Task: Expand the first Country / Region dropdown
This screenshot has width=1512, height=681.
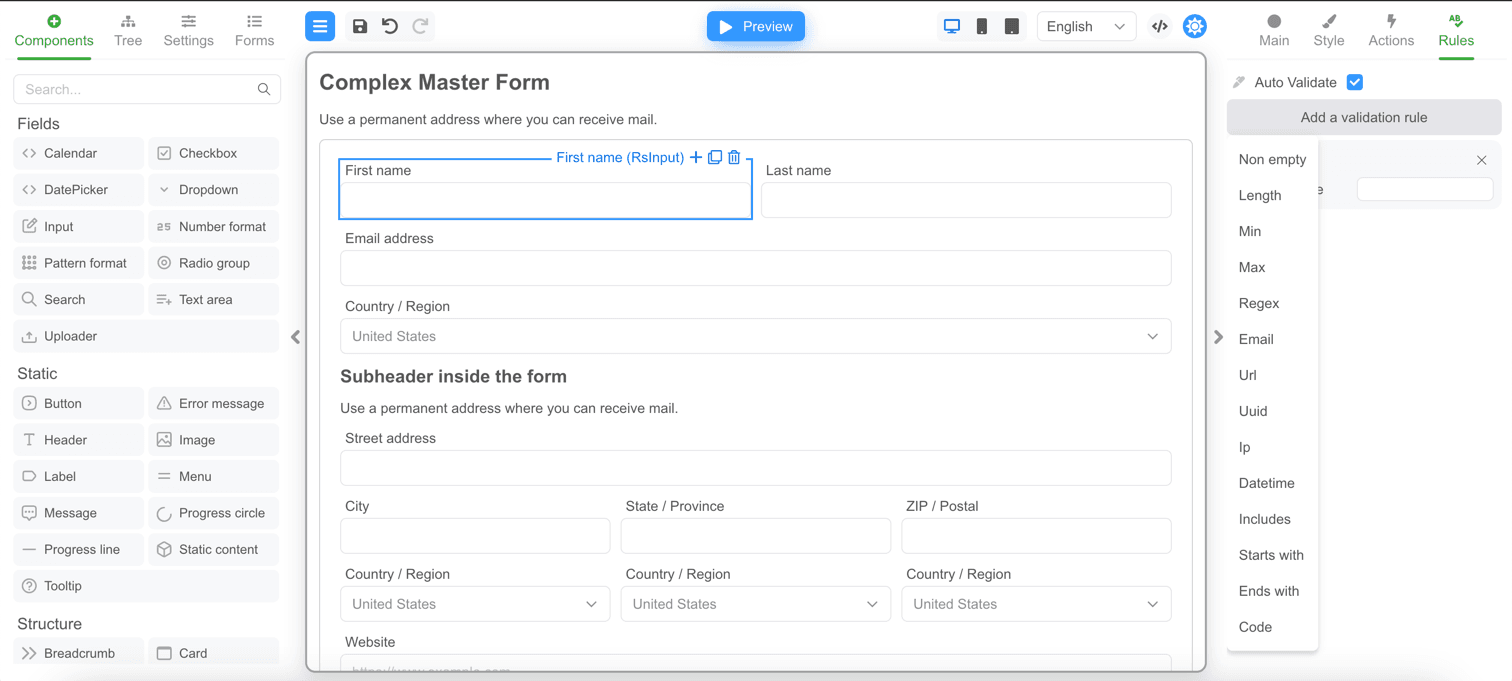Action: (x=755, y=337)
